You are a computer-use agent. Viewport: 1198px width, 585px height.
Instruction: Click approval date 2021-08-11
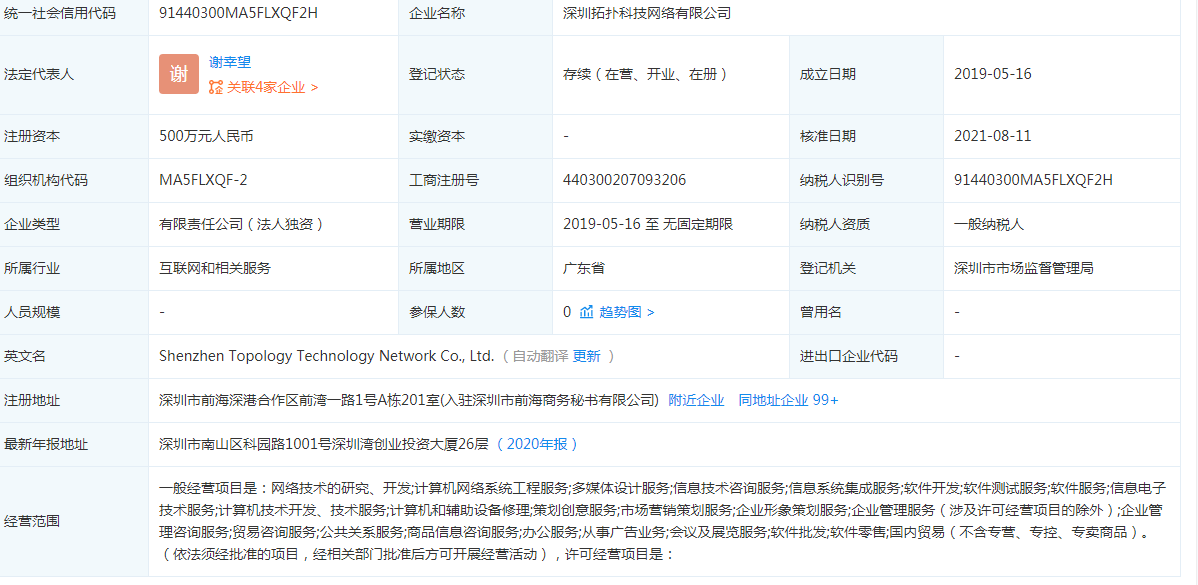point(992,136)
